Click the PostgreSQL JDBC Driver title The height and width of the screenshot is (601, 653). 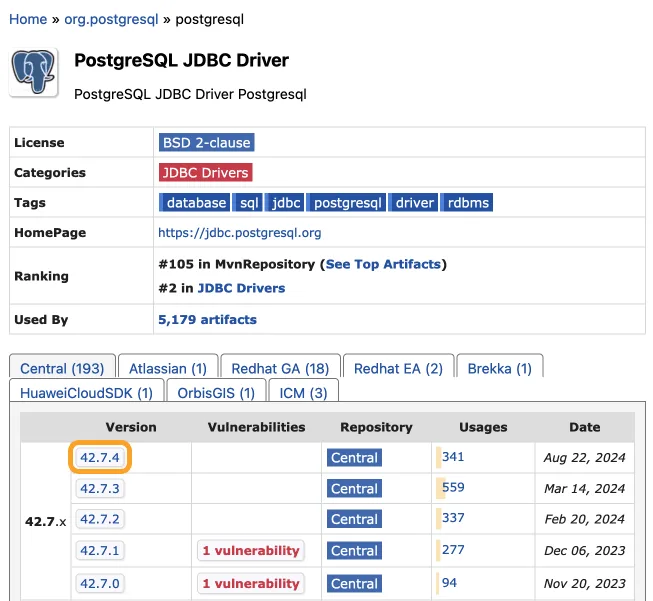(x=181, y=60)
